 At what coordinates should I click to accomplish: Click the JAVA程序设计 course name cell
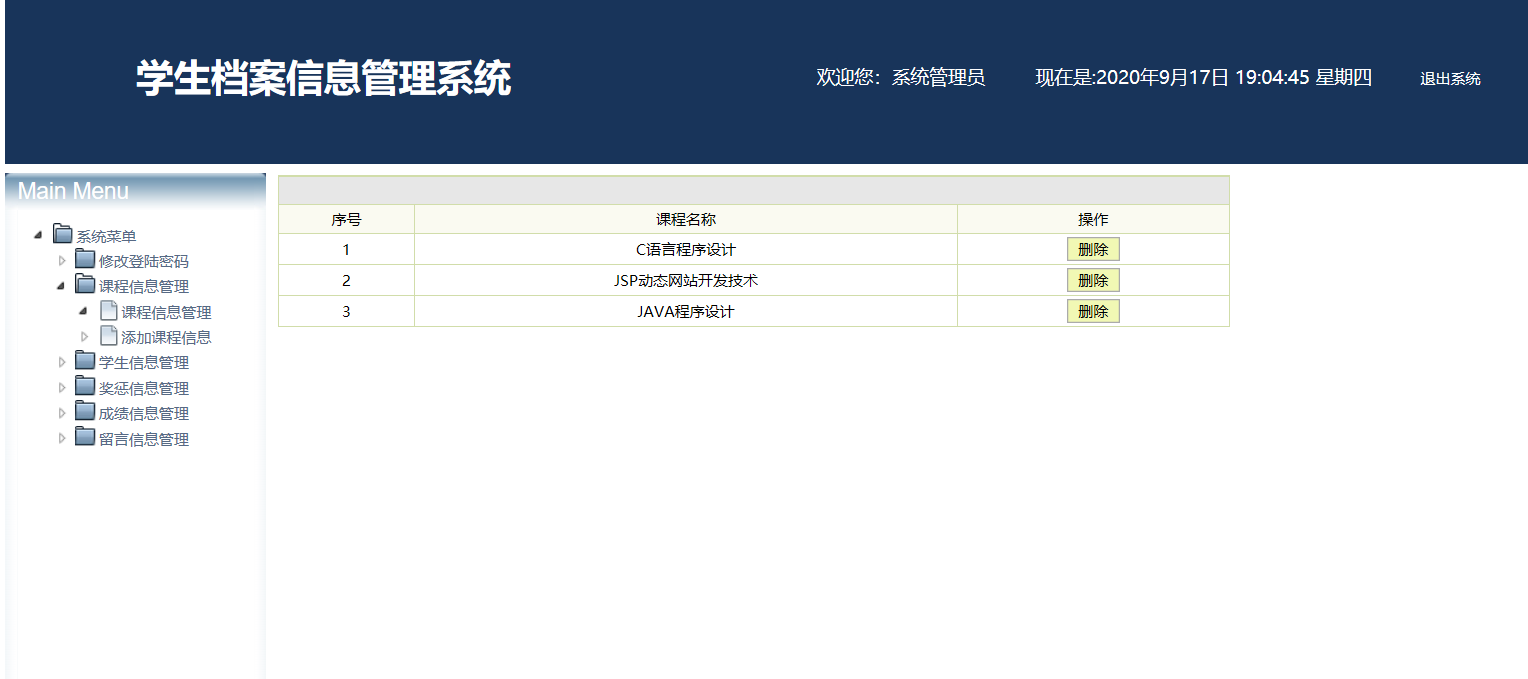click(x=686, y=312)
